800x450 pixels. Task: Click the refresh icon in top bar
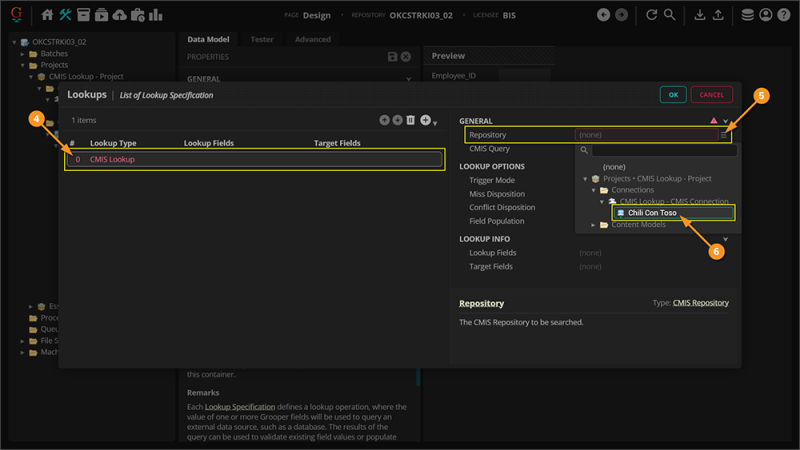coord(652,15)
